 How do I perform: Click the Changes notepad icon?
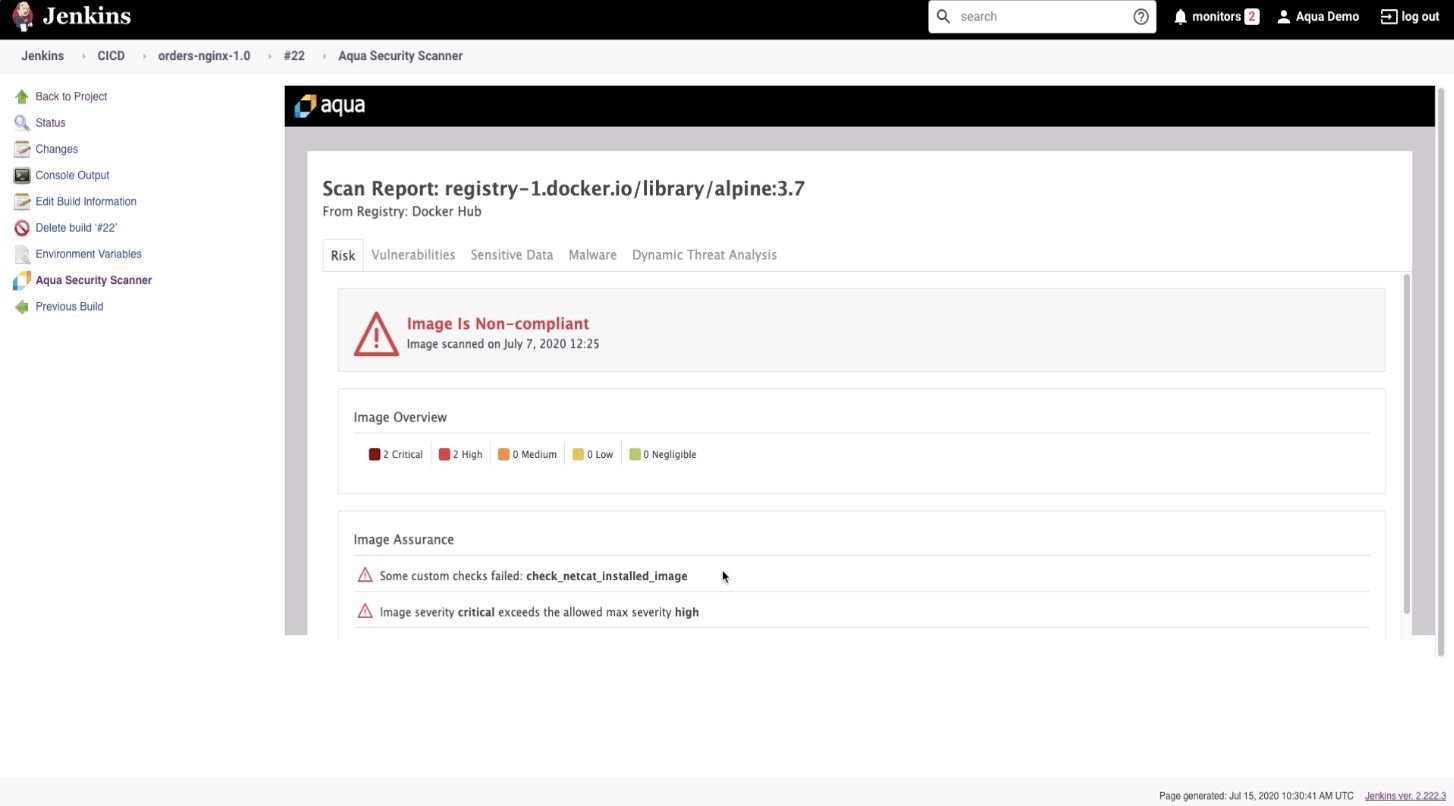click(22, 149)
